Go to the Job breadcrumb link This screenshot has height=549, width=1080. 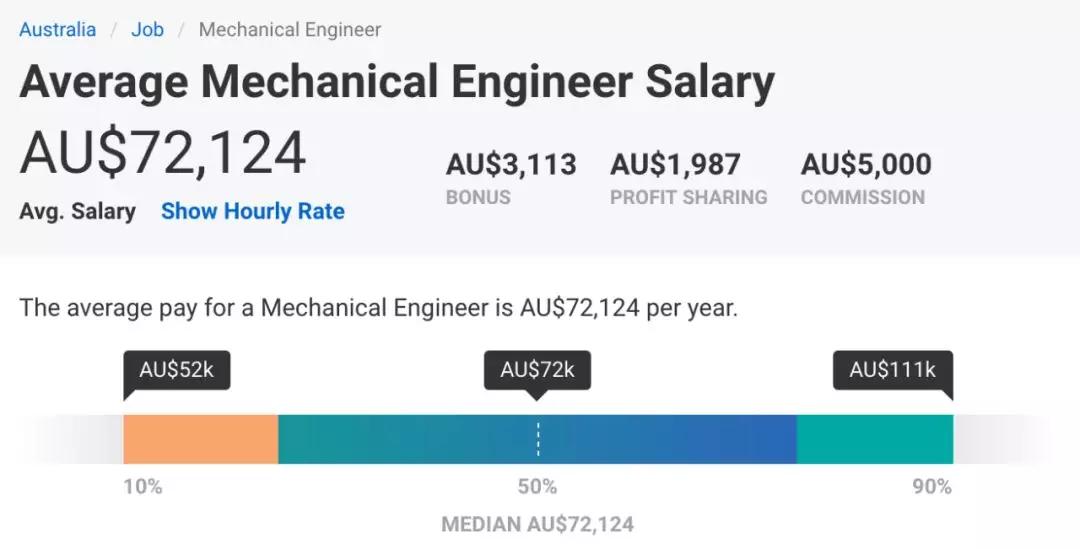[147, 30]
